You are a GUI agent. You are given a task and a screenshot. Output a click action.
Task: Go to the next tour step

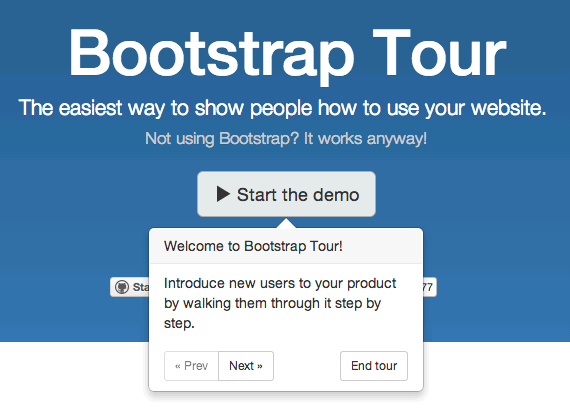246,366
